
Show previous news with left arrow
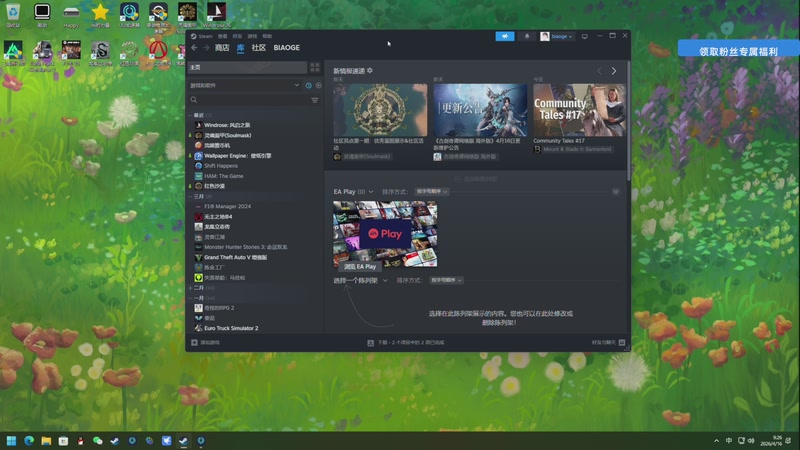coord(599,71)
